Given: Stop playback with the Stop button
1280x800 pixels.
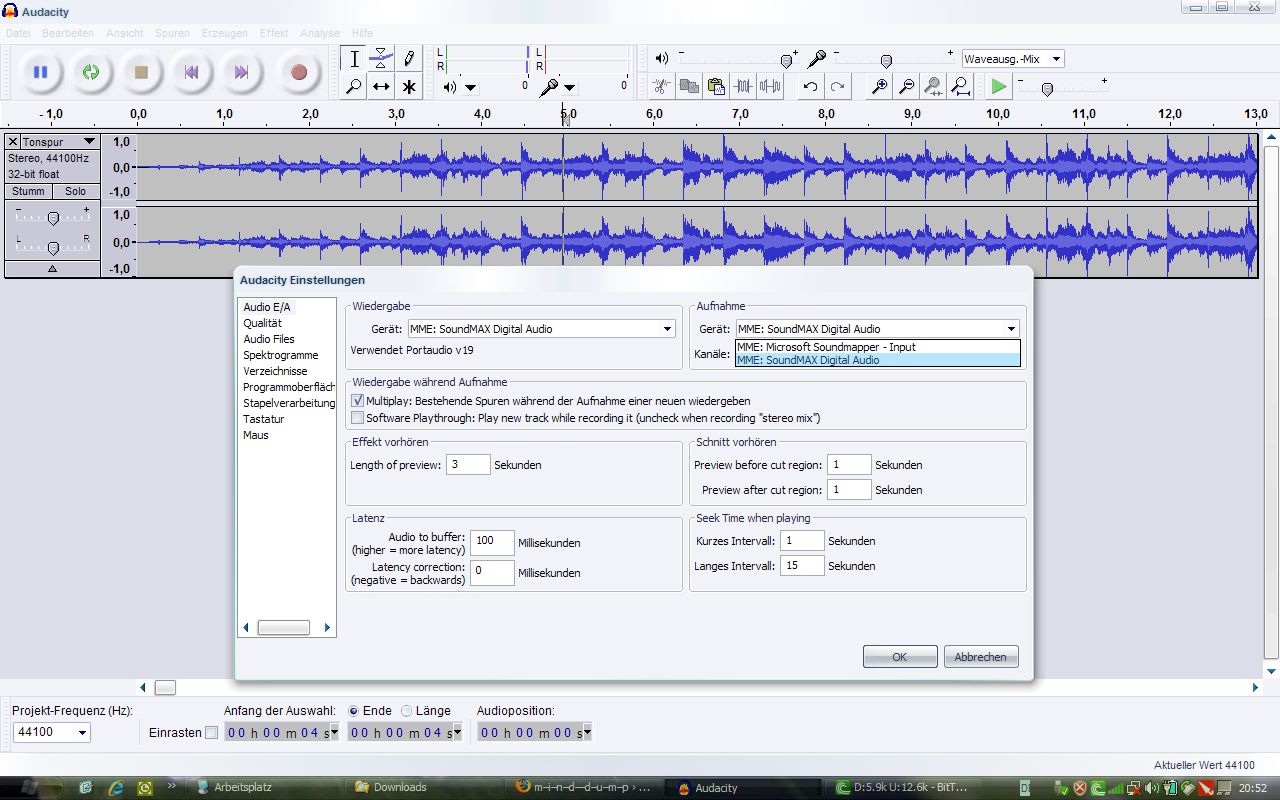Looking at the screenshot, I should tap(141, 72).
